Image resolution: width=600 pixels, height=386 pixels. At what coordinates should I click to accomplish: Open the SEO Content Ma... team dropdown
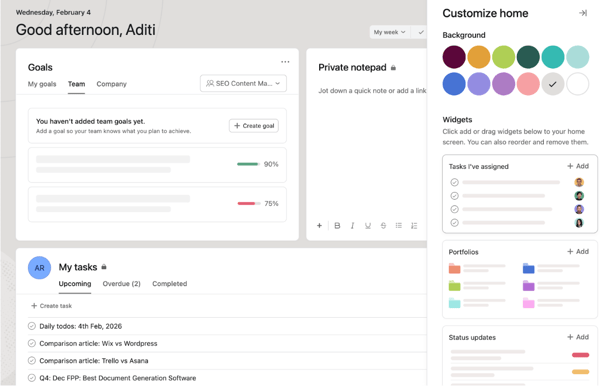point(243,83)
